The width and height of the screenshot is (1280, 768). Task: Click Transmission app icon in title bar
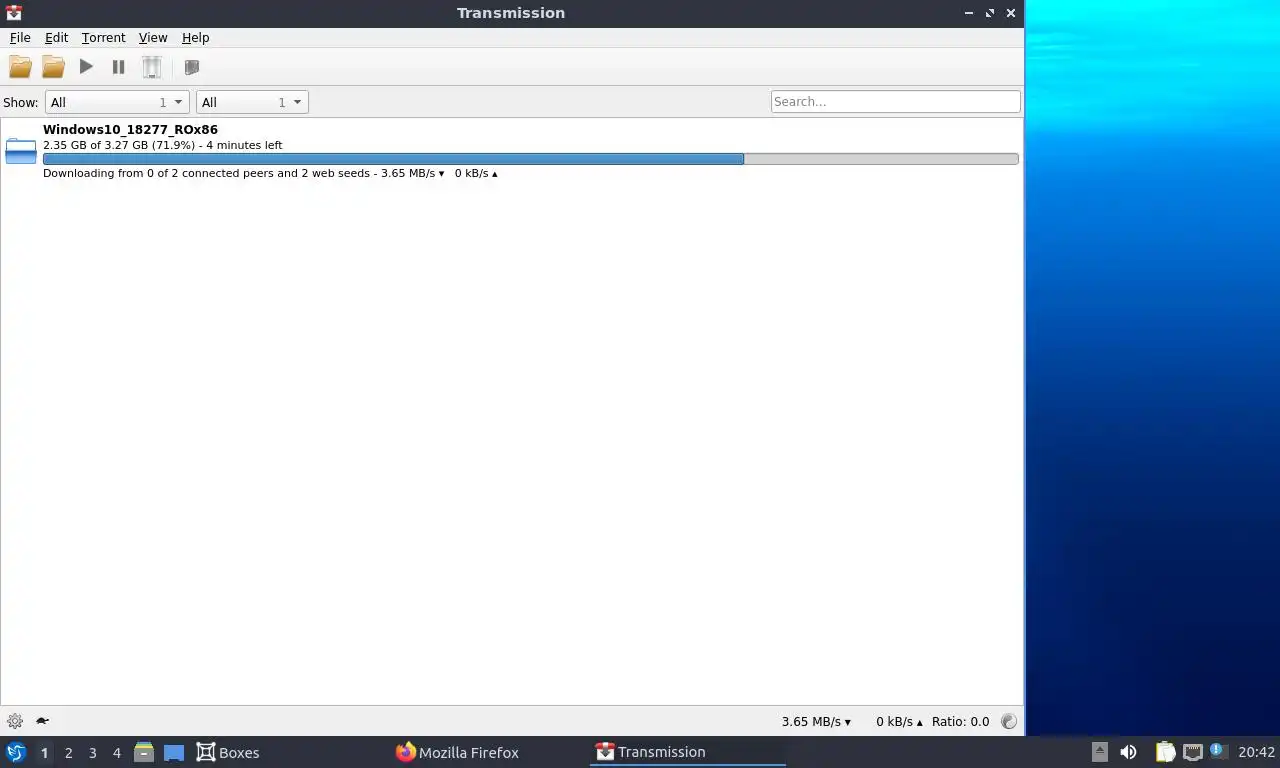(x=14, y=13)
